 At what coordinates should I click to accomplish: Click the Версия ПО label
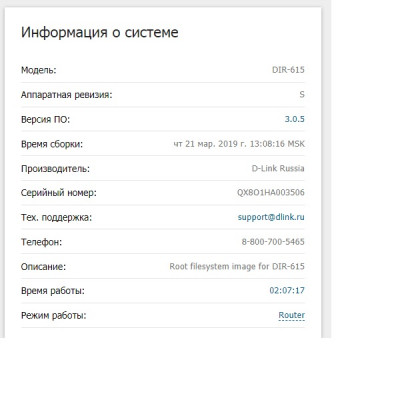46,119
